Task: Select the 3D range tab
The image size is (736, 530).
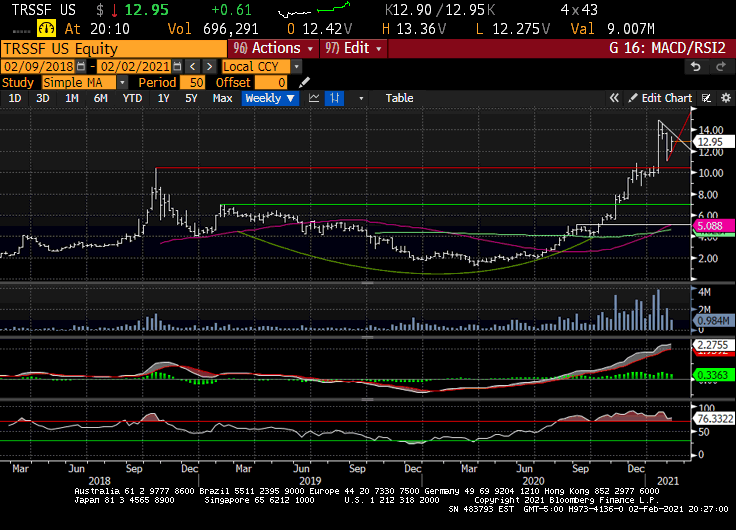Action: 43,98
